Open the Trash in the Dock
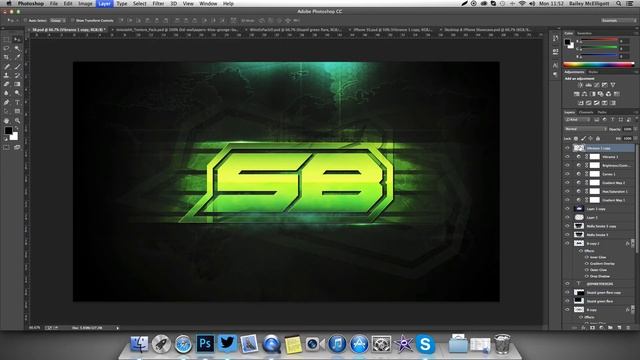The width and height of the screenshot is (640, 360). (x=502, y=344)
